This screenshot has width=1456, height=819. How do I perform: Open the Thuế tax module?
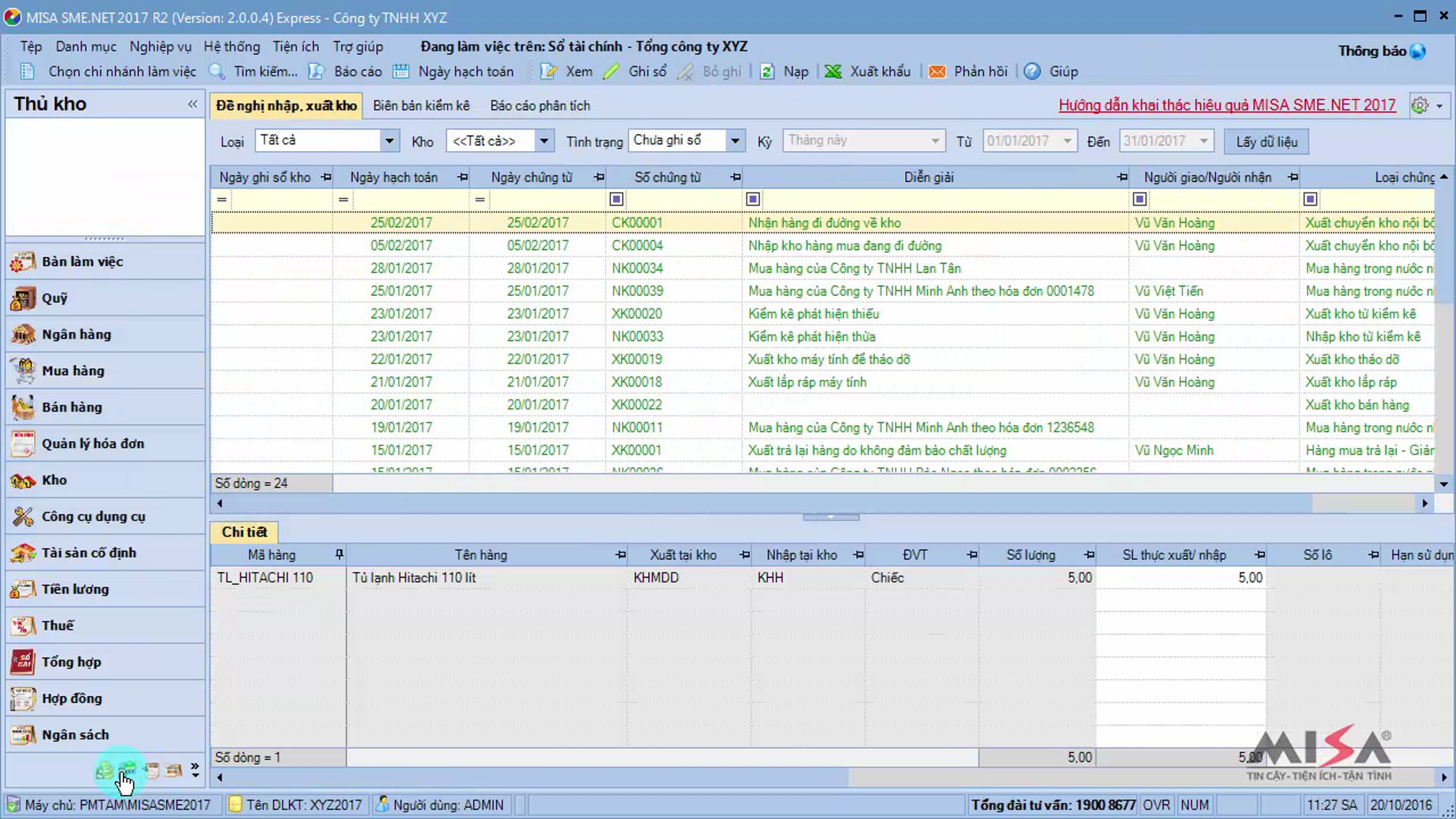coord(105,625)
